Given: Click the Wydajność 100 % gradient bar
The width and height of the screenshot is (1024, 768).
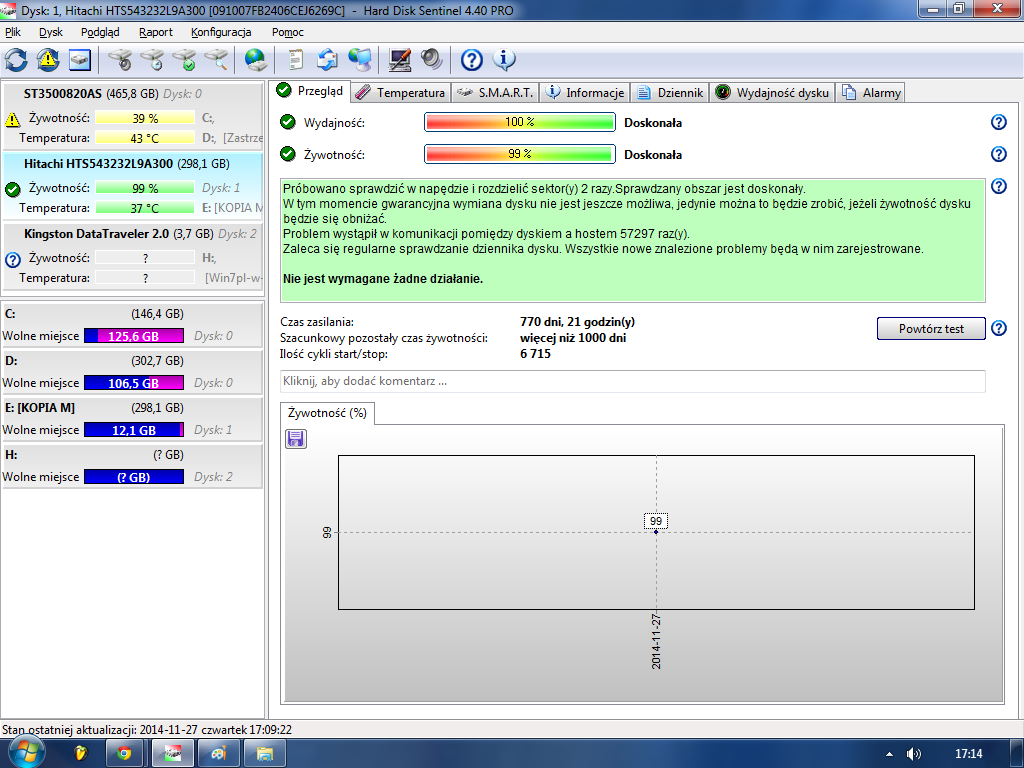Looking at the screenshot, I should [x=520, y=122].
